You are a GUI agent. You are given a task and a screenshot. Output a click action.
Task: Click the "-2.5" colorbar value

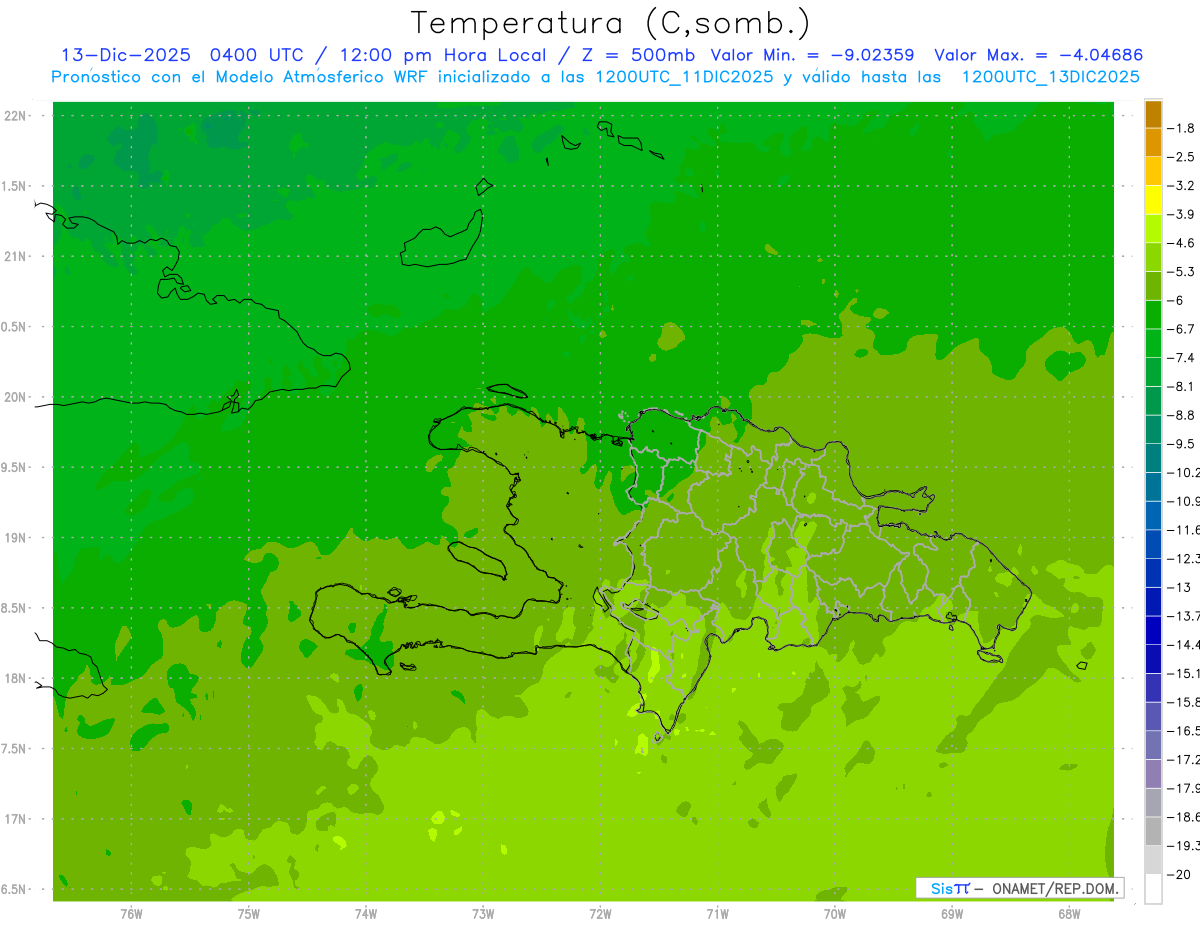[x=1180, y=157]
